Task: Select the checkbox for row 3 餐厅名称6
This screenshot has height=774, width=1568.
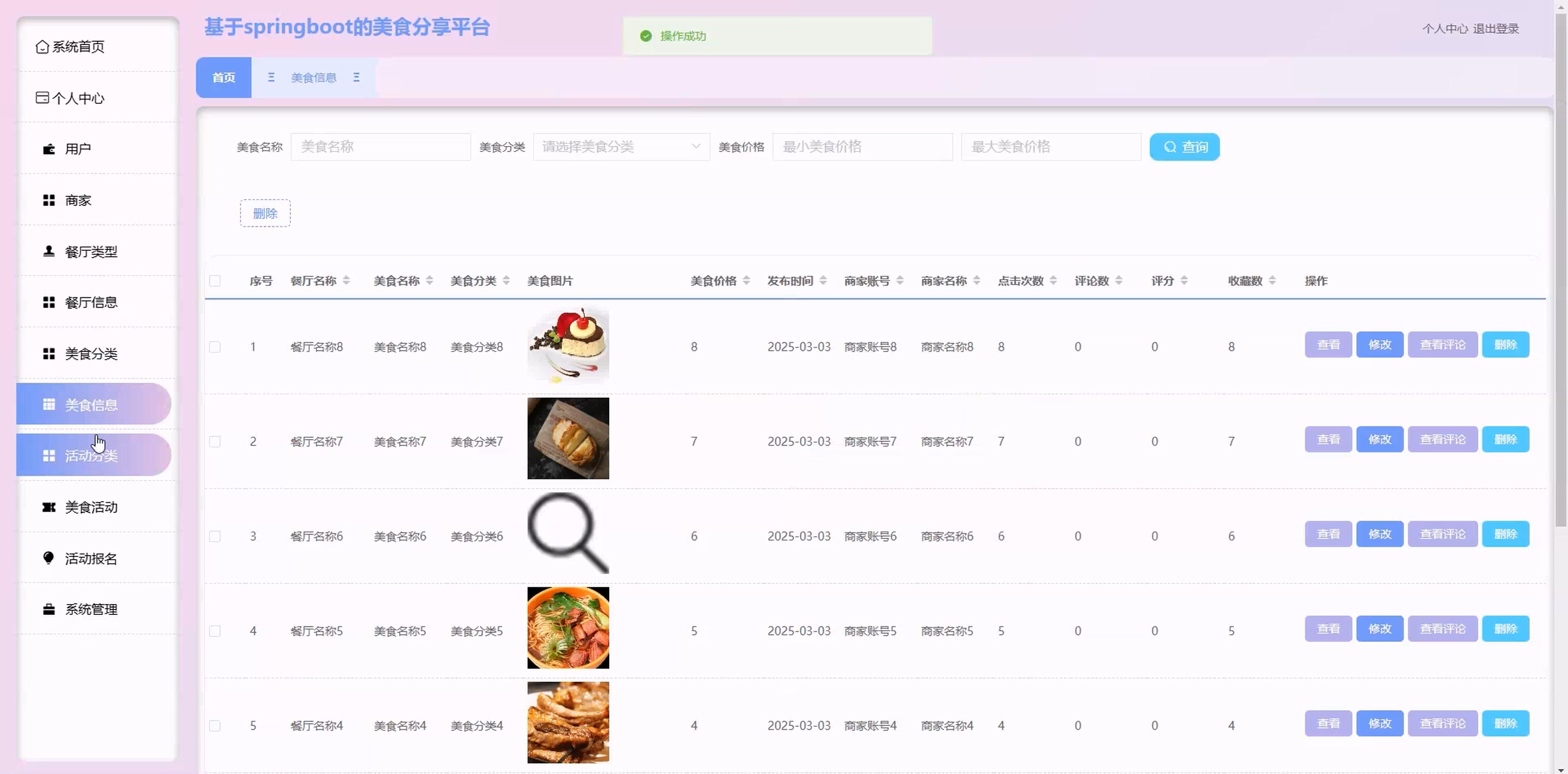Action: pos(215,536)
